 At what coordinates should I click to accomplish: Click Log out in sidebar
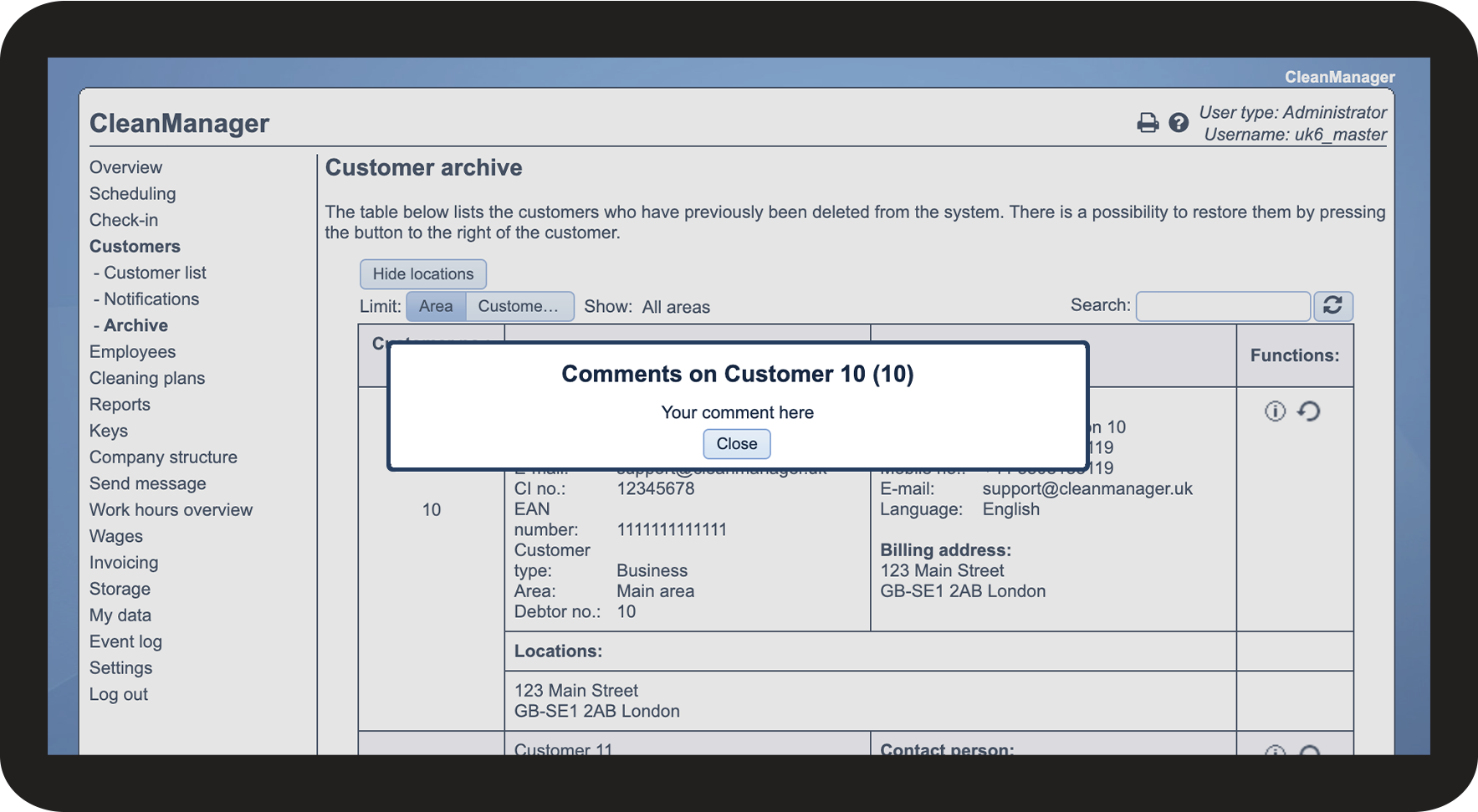click(x=119, y=695)
